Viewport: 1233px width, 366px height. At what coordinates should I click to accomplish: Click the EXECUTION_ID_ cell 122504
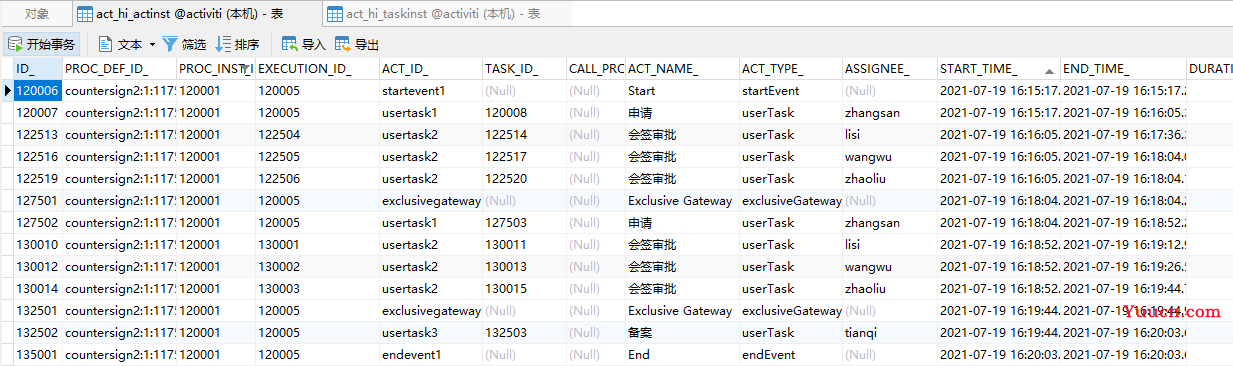(317, 134)
